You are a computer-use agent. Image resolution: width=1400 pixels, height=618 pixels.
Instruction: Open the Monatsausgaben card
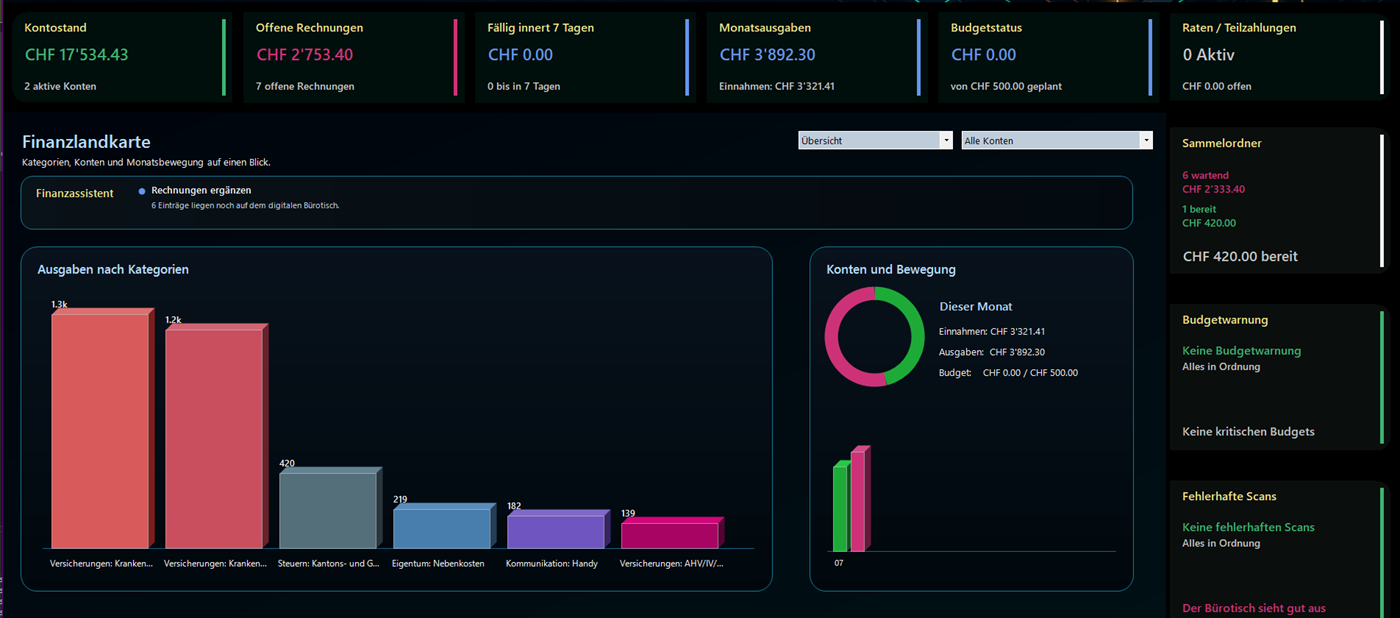click(817, 57)
